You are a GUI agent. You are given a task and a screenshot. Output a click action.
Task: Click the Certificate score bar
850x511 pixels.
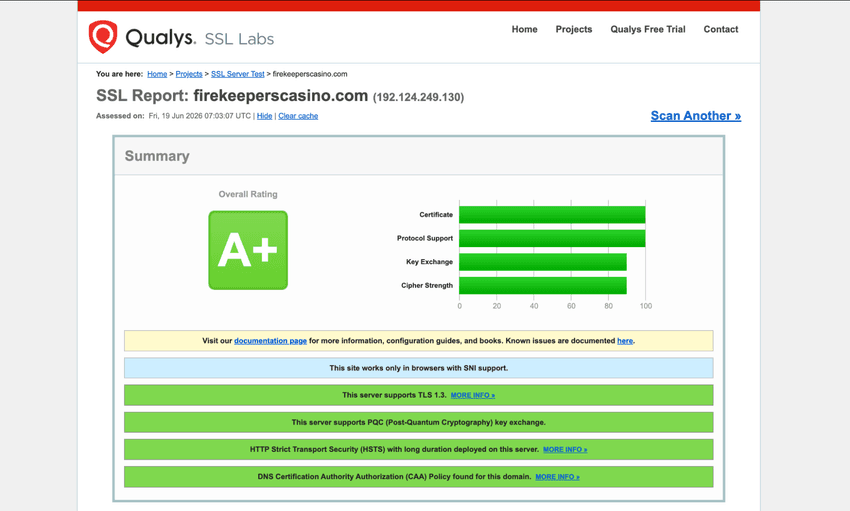[552, 215]
